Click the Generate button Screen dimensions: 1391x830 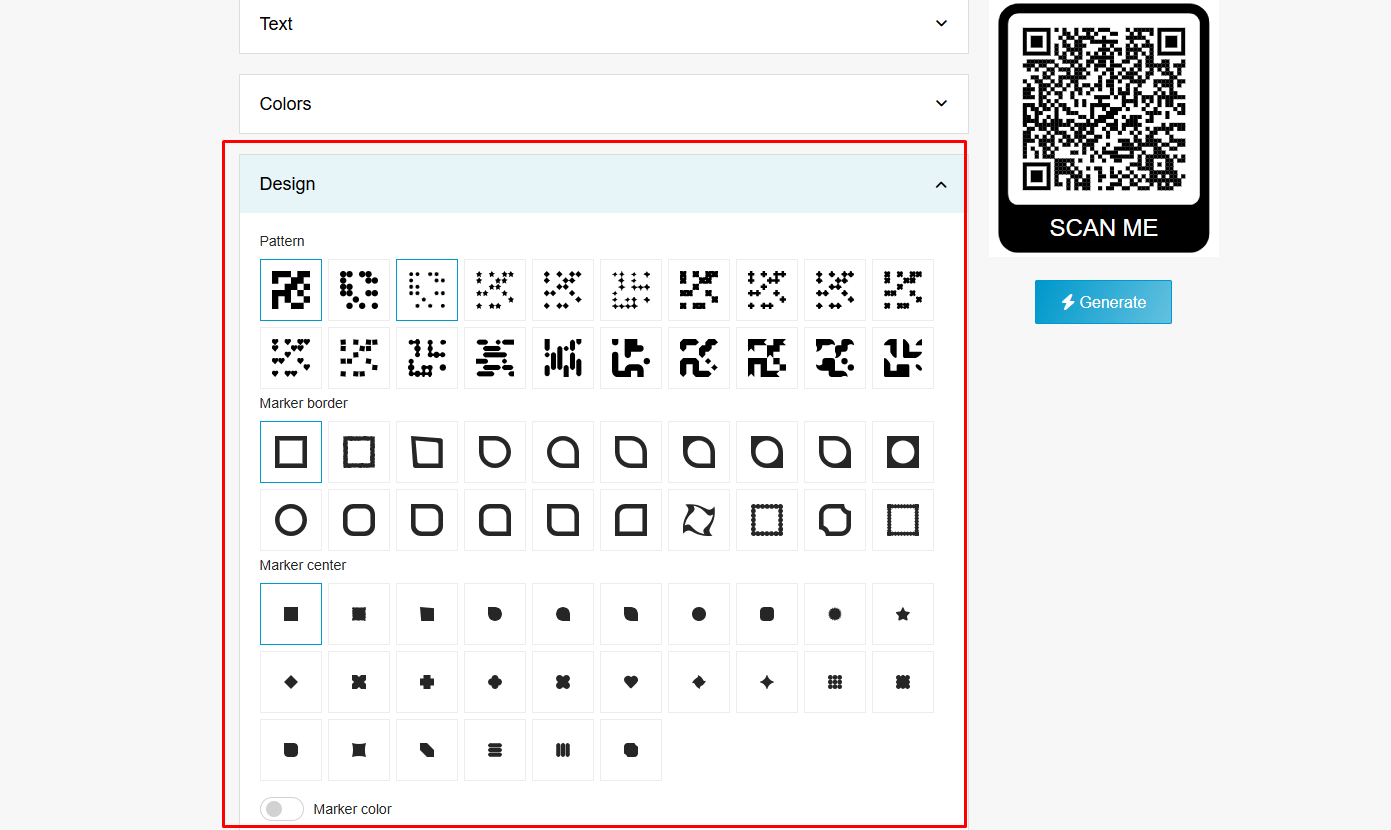[x=1103, y=302]
